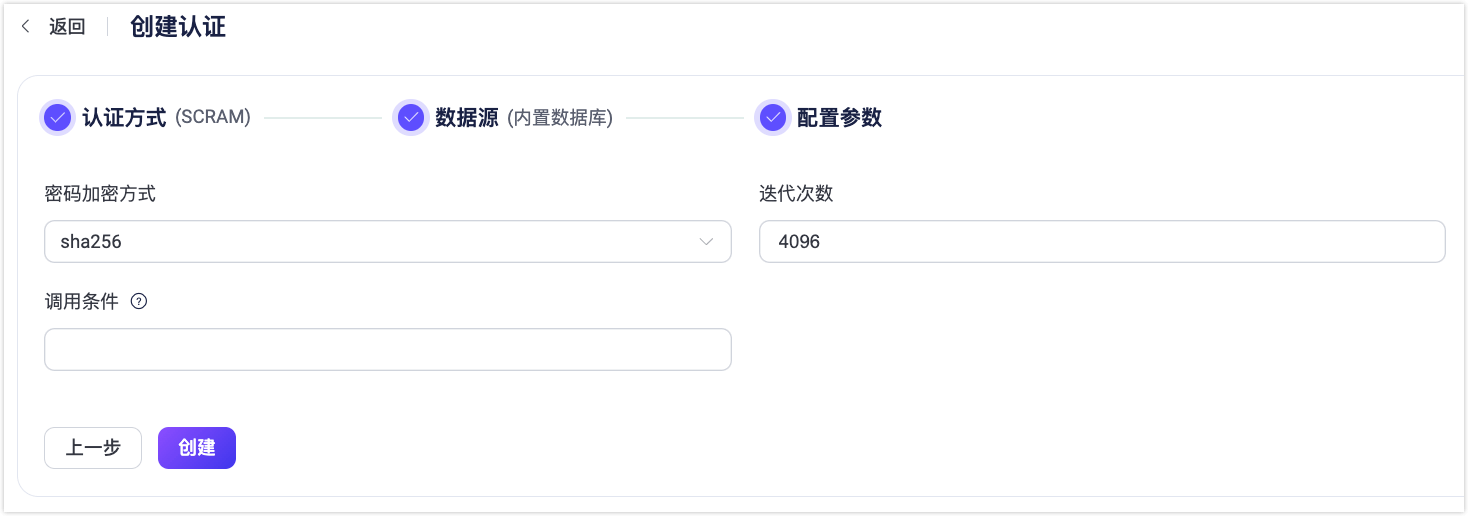Click the 迭代次数 field label
The width and height of the screenshot is (1468, 516).
pos(796,194)
